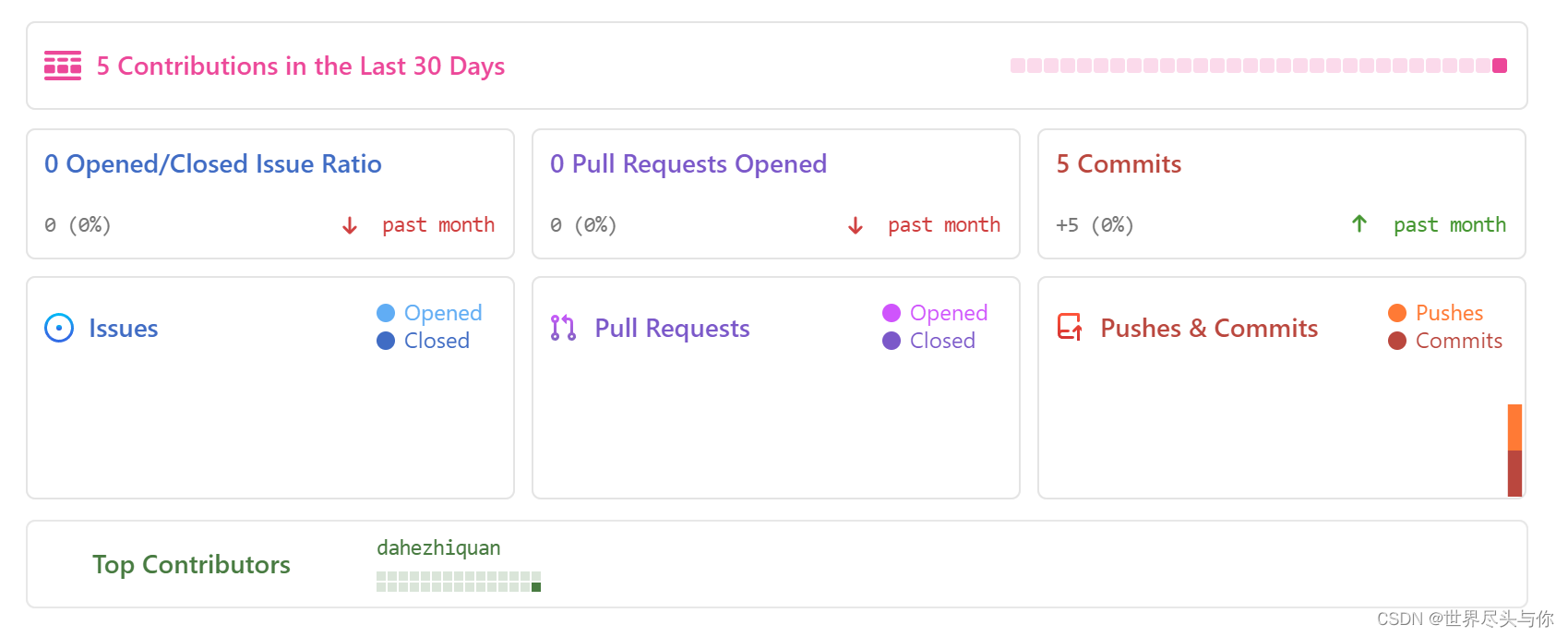Toggle the Opened series in Issues legend
This screenshot has height=637, width=1568.
430,313
